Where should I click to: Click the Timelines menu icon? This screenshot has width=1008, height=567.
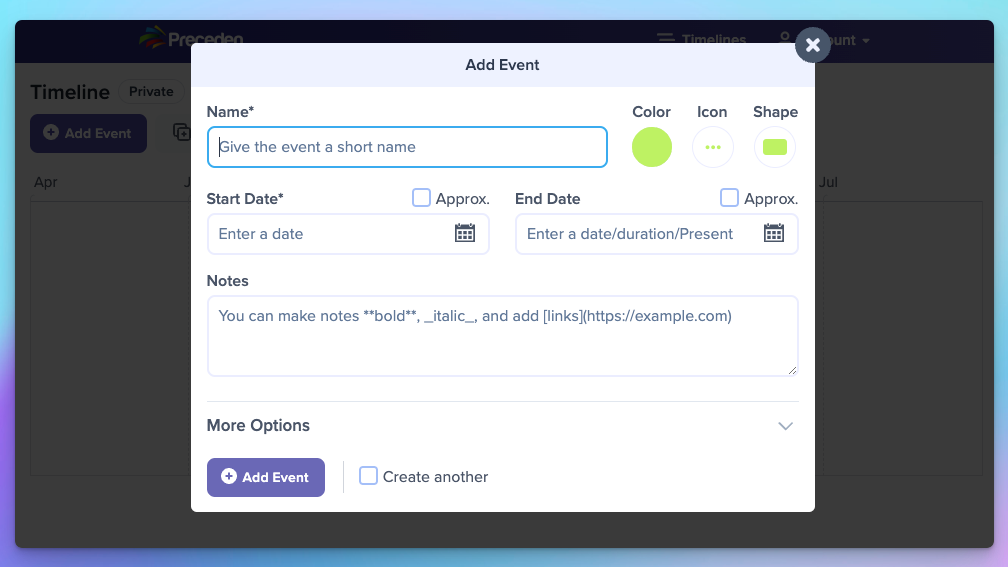[x=666, y=39]
